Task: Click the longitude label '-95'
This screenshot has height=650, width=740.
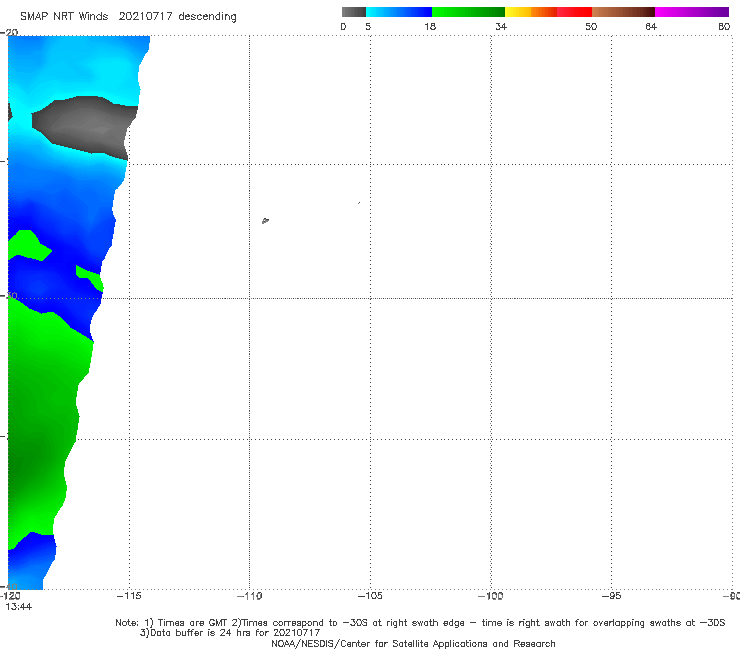Action: pos(611,596)
